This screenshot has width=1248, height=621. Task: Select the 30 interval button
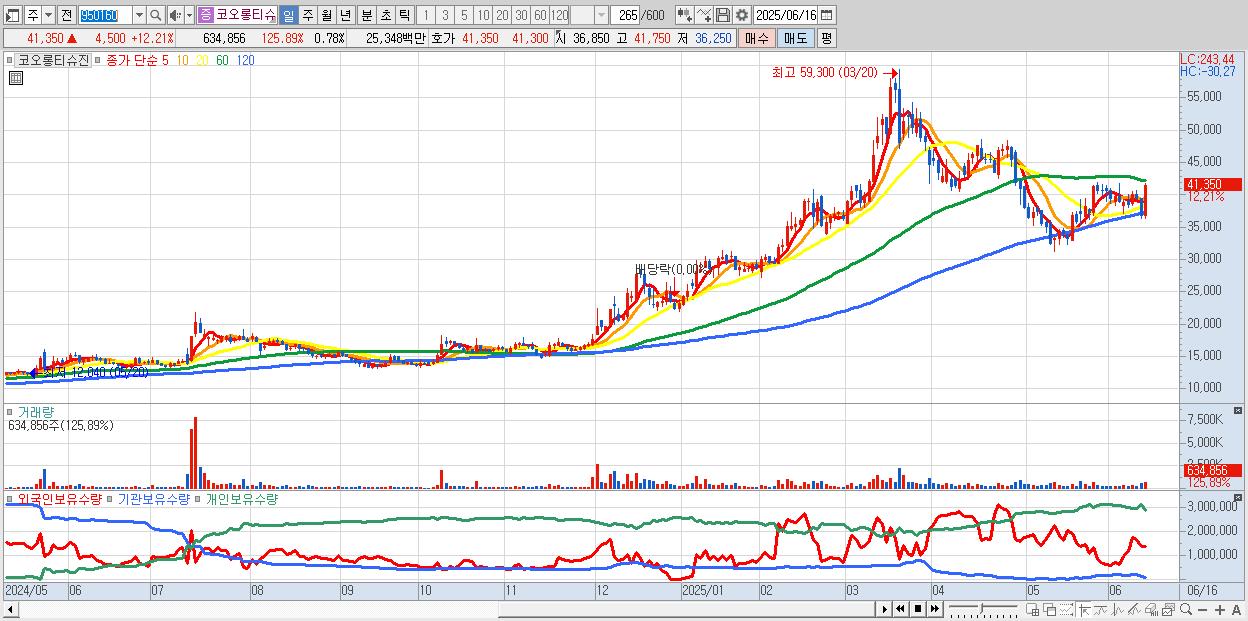521,15
